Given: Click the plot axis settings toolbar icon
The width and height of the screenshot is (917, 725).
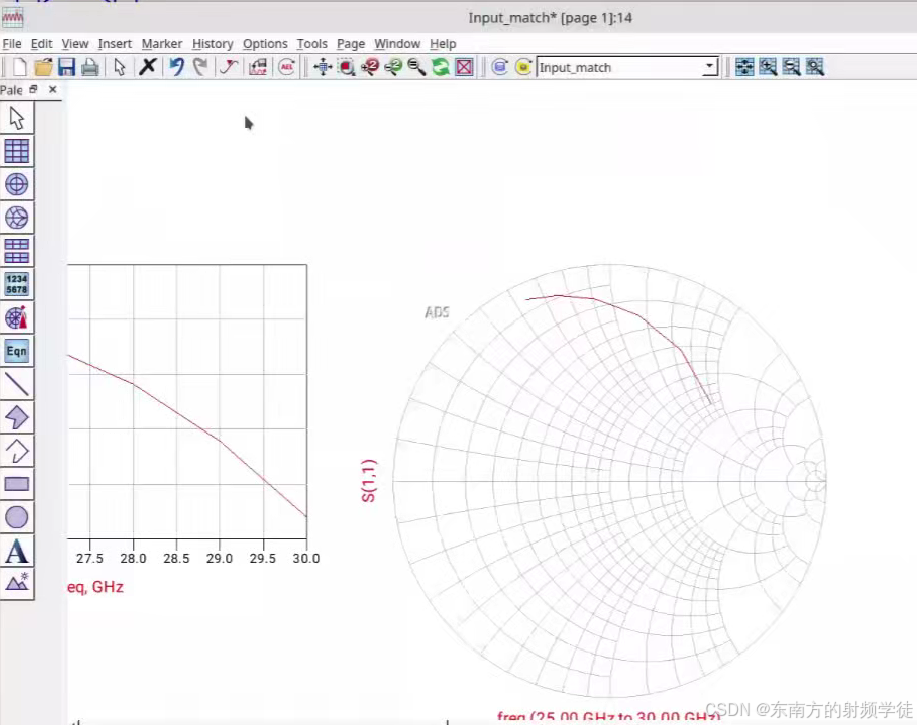Looking at the screenshot, I should click(x=744, y=67).
